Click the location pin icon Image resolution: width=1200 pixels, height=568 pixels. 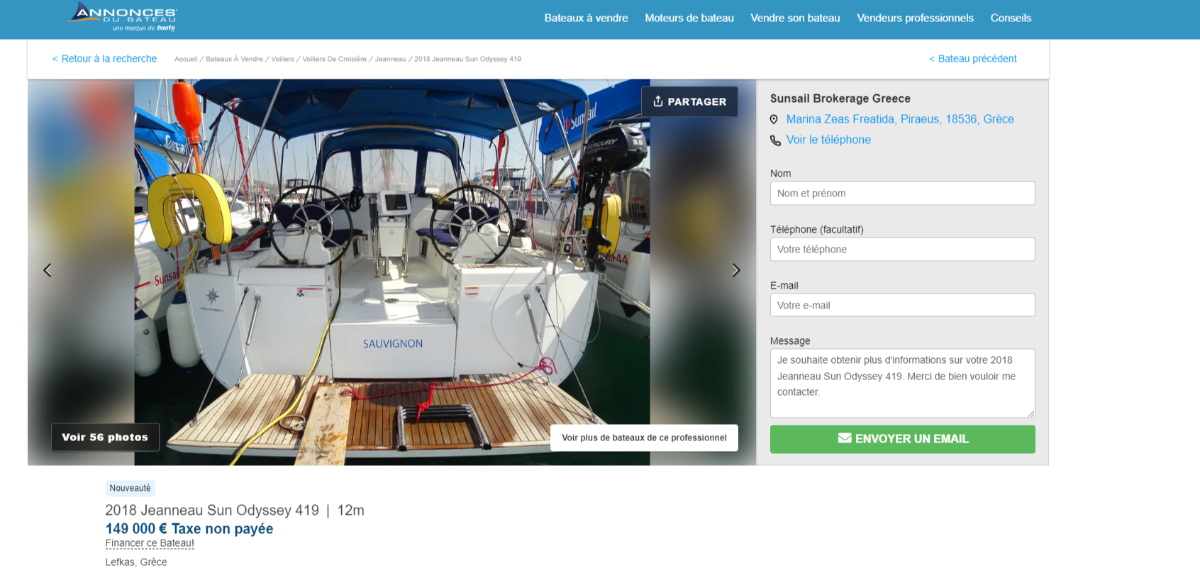[x=774, y=120]
